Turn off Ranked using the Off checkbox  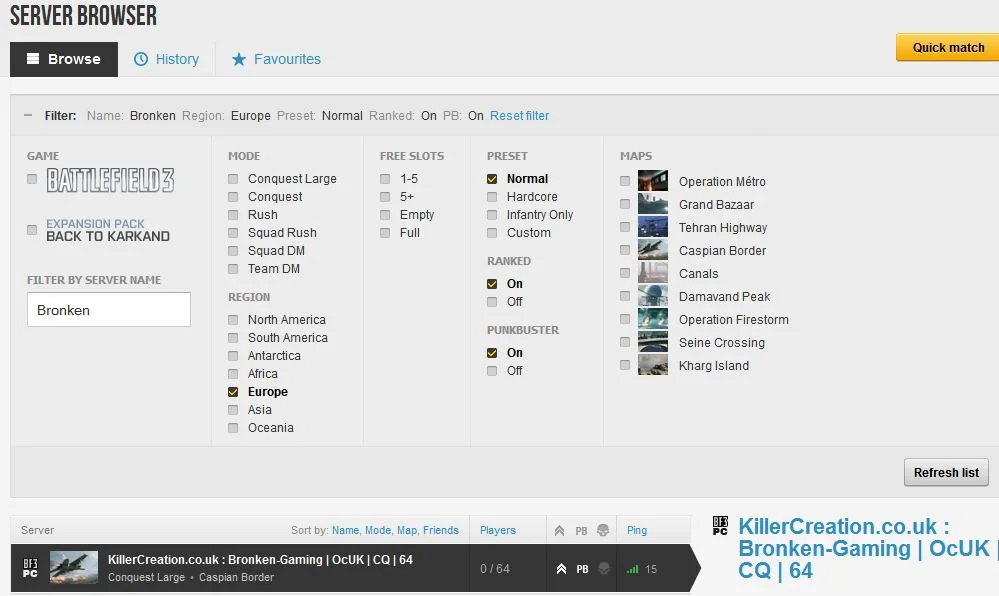492,302
